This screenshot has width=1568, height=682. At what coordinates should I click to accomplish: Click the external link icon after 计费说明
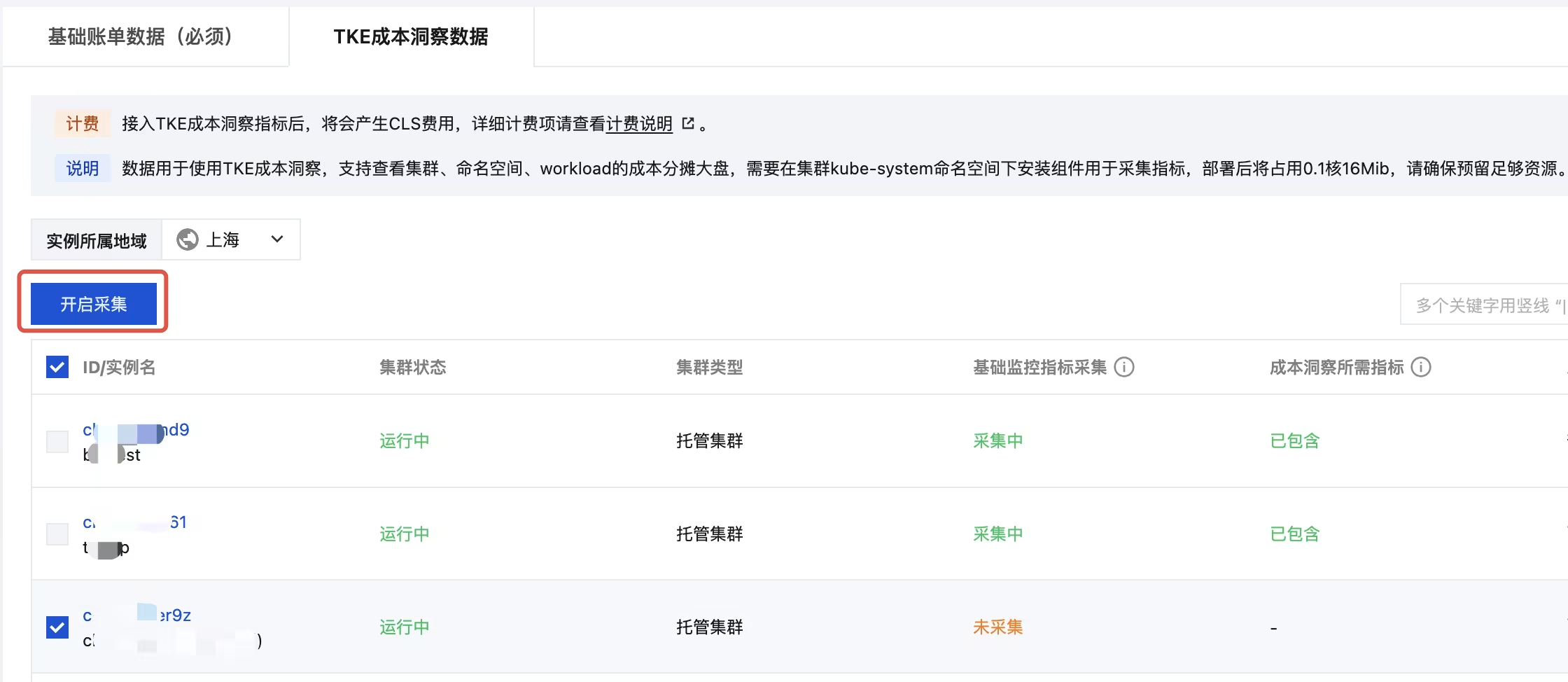point(688,123)
